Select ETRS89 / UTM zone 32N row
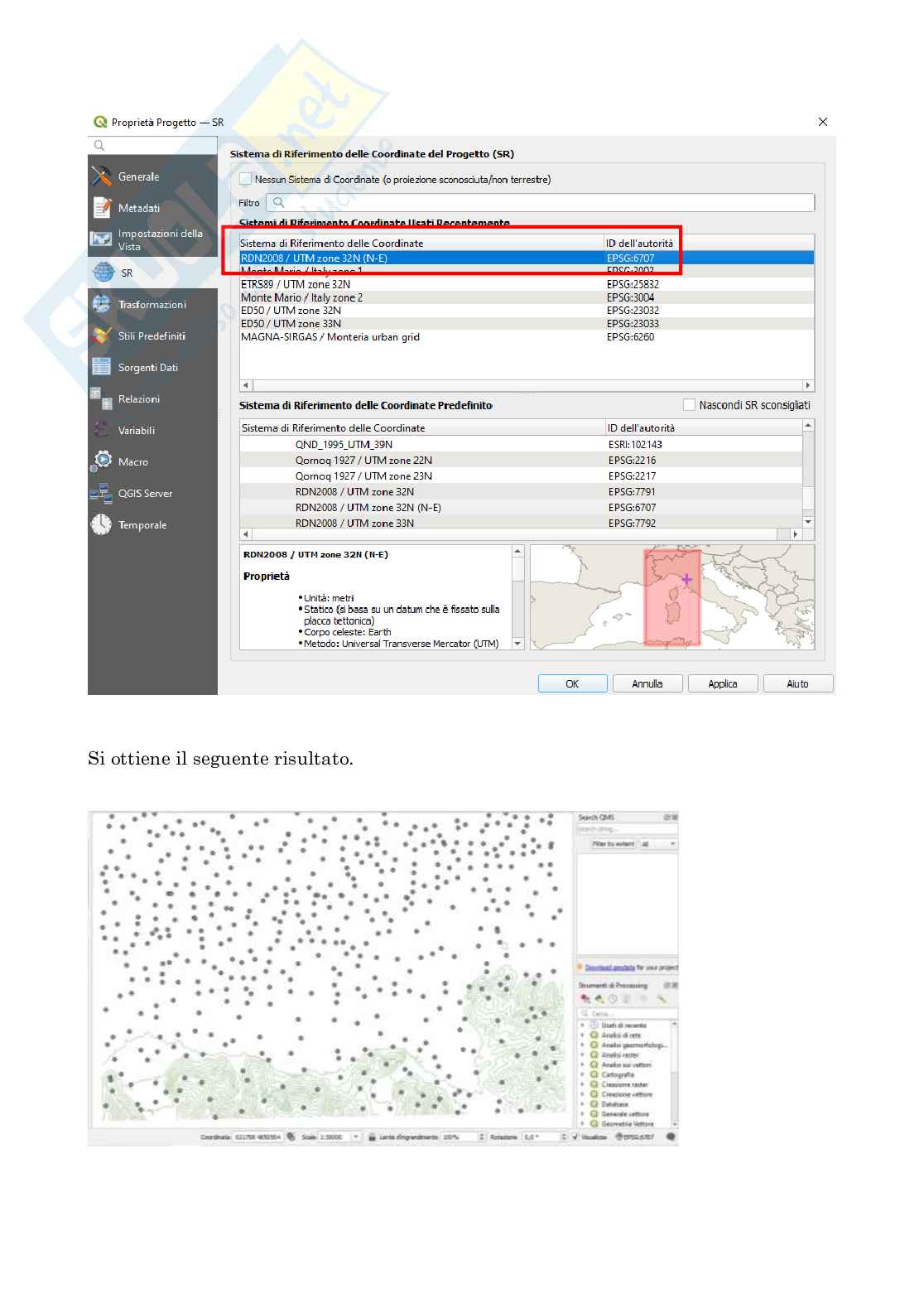This screenshot has width=924, height=1308. (296, 284)
